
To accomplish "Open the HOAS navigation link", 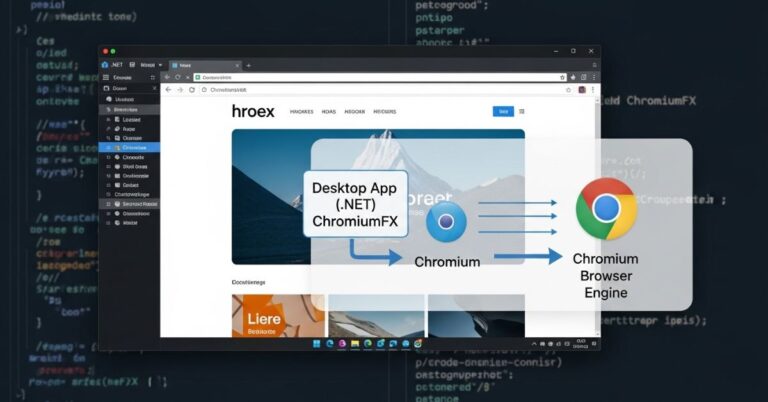I will click(329, 112).
